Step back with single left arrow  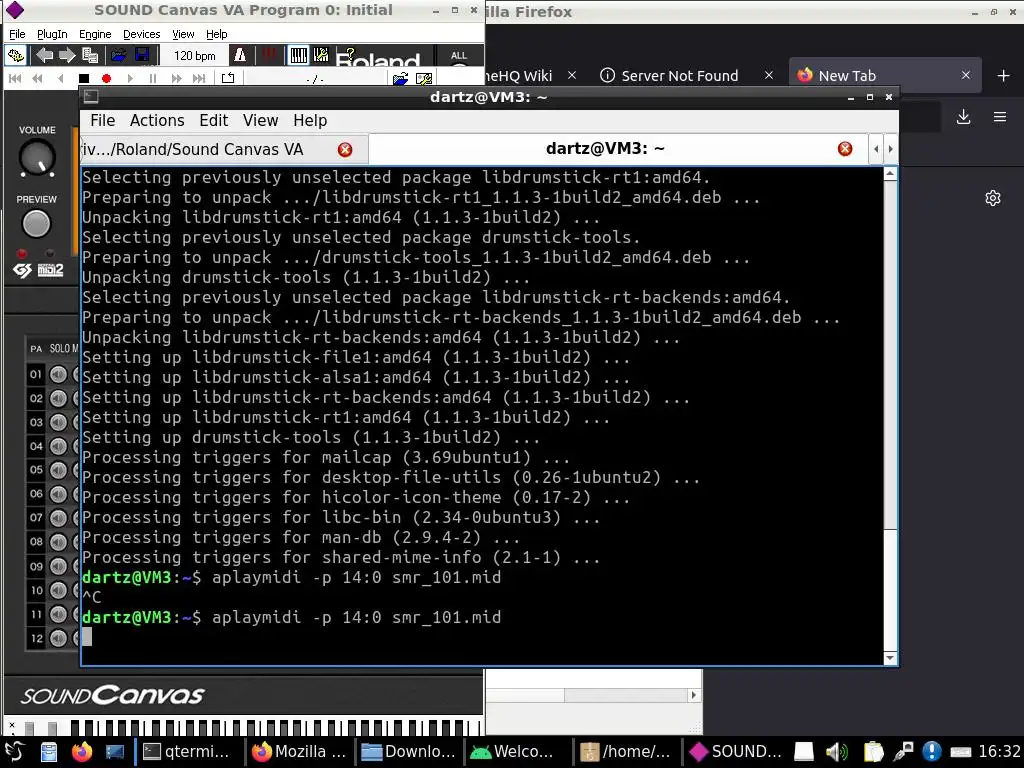coord(61,78)
